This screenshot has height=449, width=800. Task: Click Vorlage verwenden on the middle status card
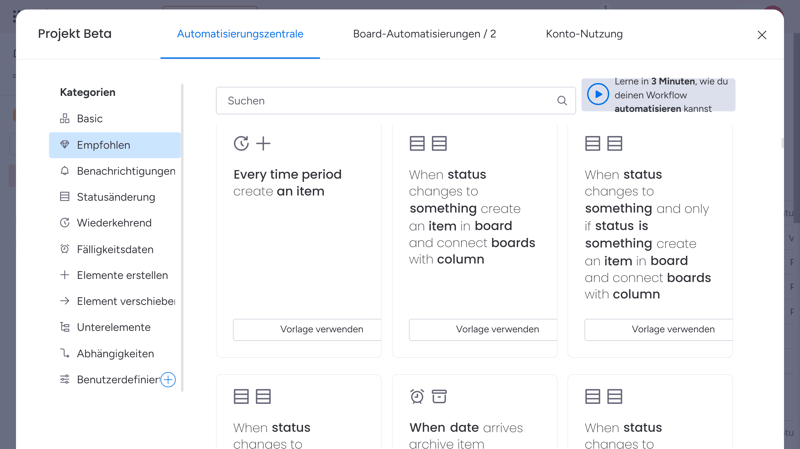tap(484, 329)
